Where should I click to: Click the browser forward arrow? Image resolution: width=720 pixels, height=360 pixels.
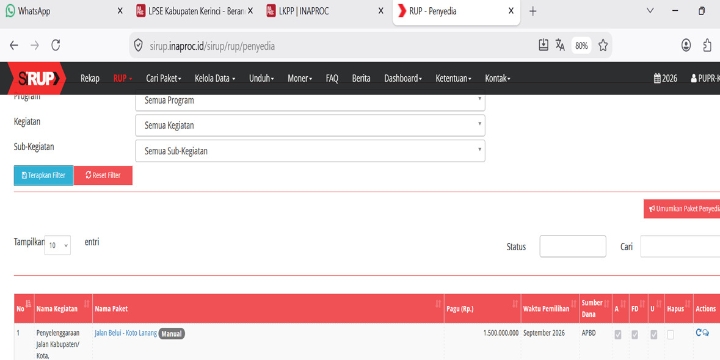[x=34, y=45]
